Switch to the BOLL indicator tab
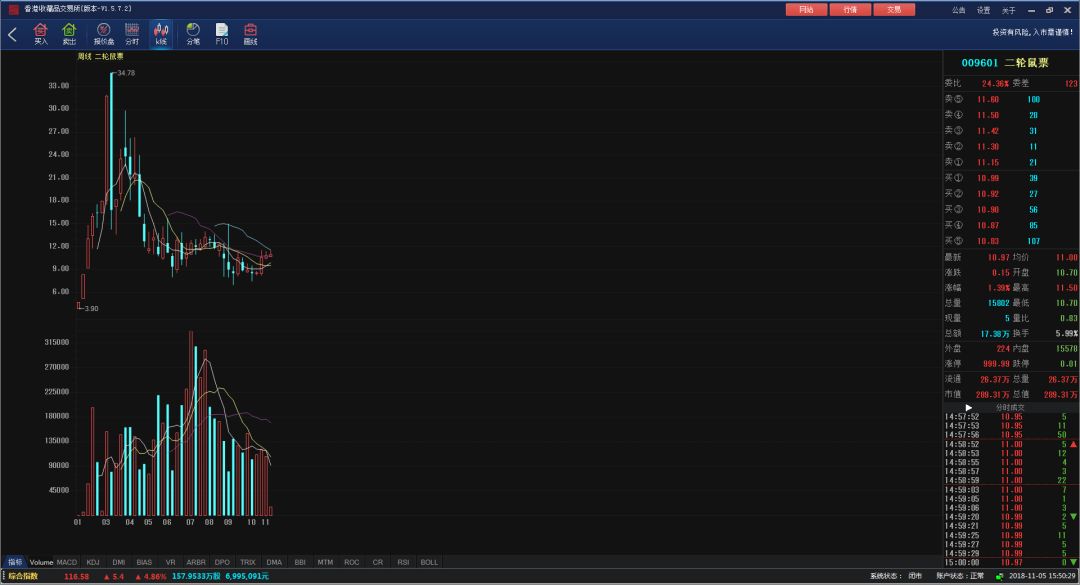1080x585 pixels. [x=429, y=562]
